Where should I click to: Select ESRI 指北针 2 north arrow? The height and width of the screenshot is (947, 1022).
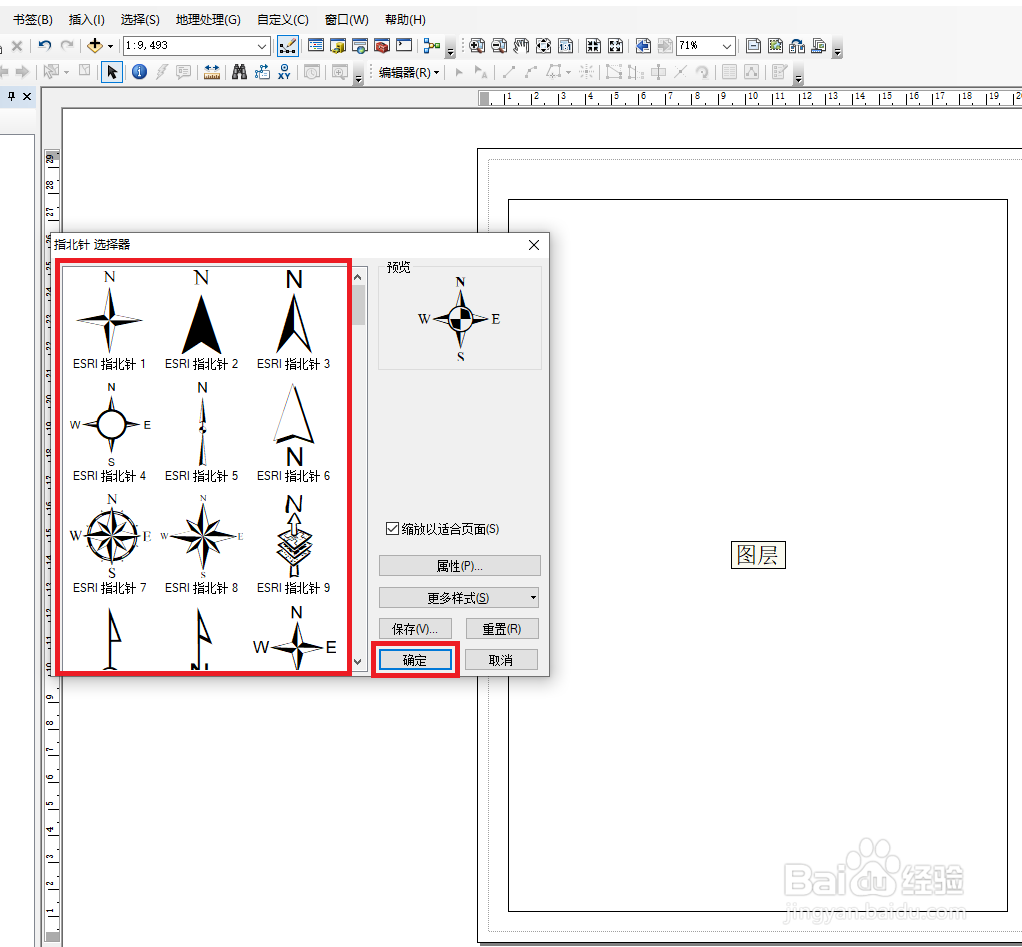201,320
